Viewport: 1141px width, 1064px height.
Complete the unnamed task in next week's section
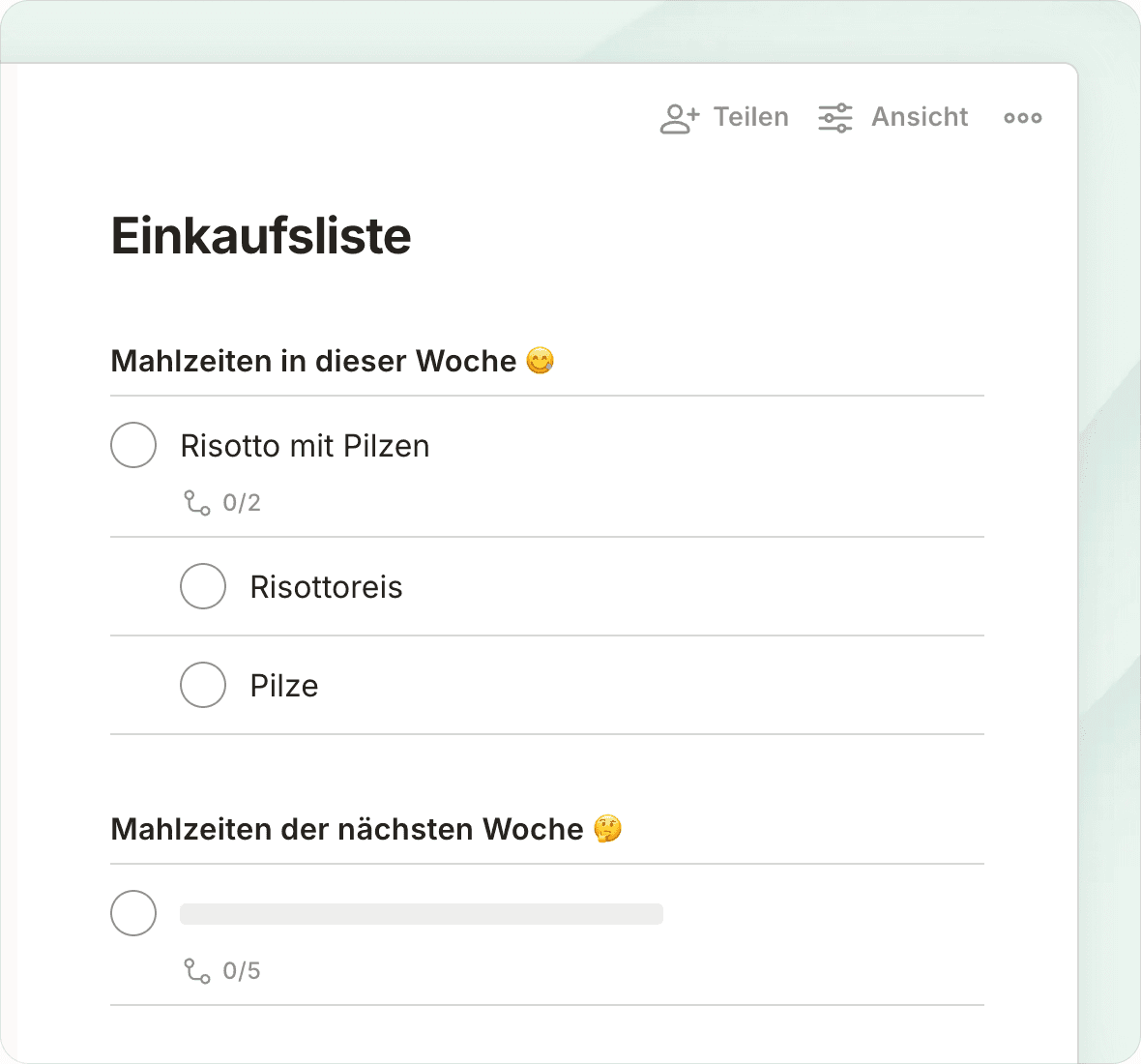coord(133,913)
